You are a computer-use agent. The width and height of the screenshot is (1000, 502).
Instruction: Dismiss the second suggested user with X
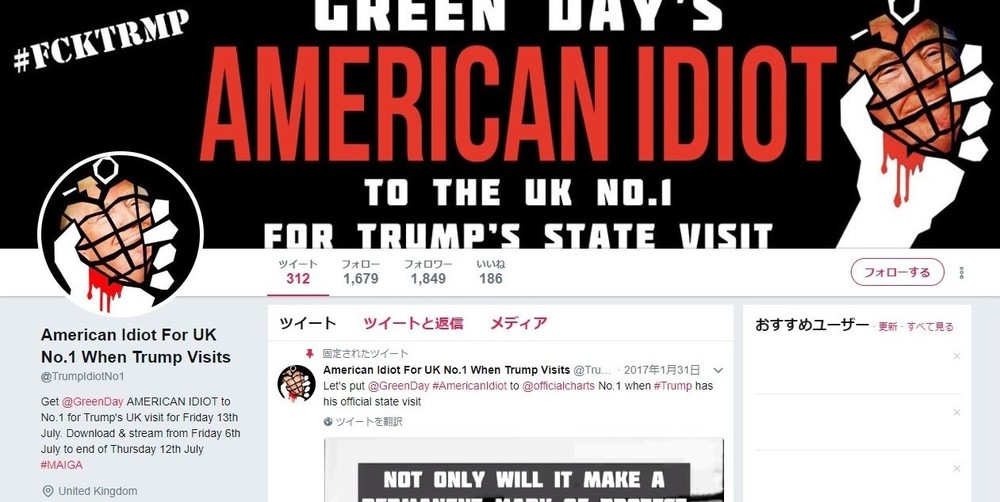tap(956, 412)
